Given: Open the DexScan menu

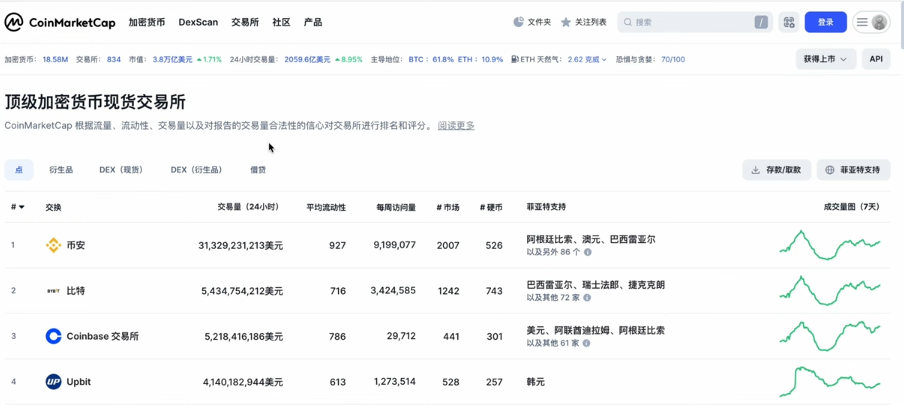Looking at the screenshot, I should coord(198,22).
